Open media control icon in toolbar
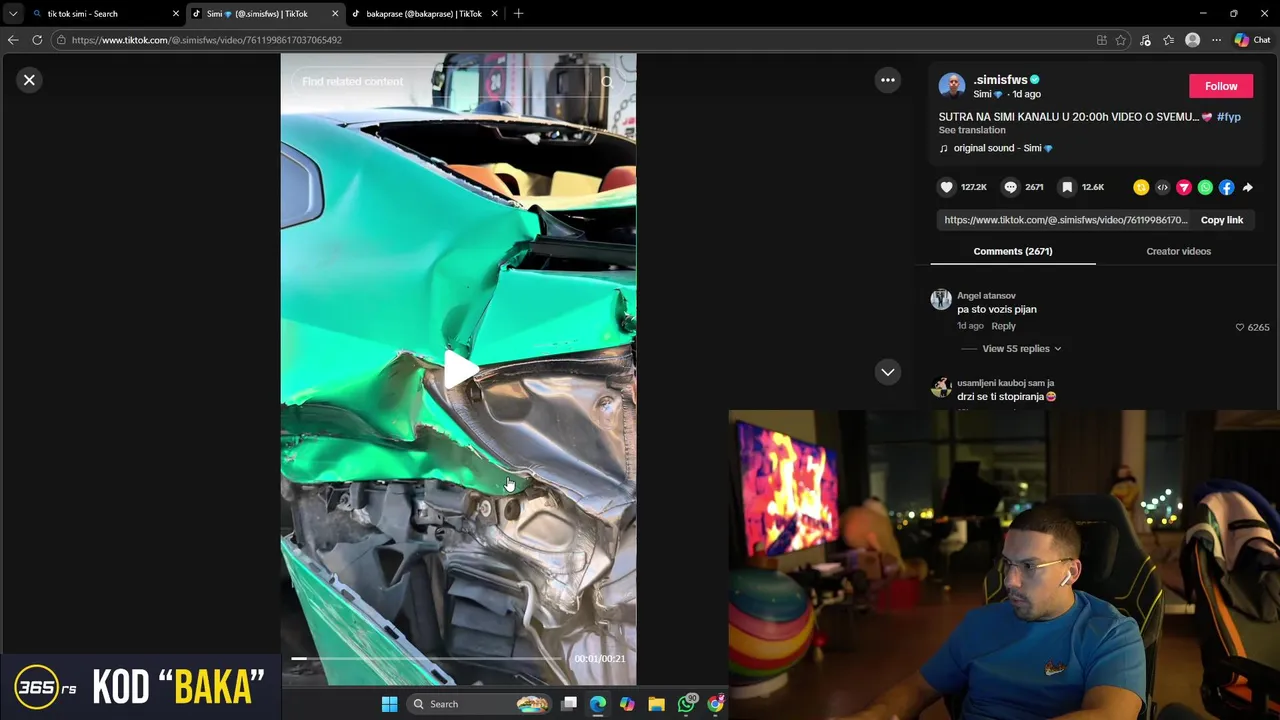 tap(1145, 40)
